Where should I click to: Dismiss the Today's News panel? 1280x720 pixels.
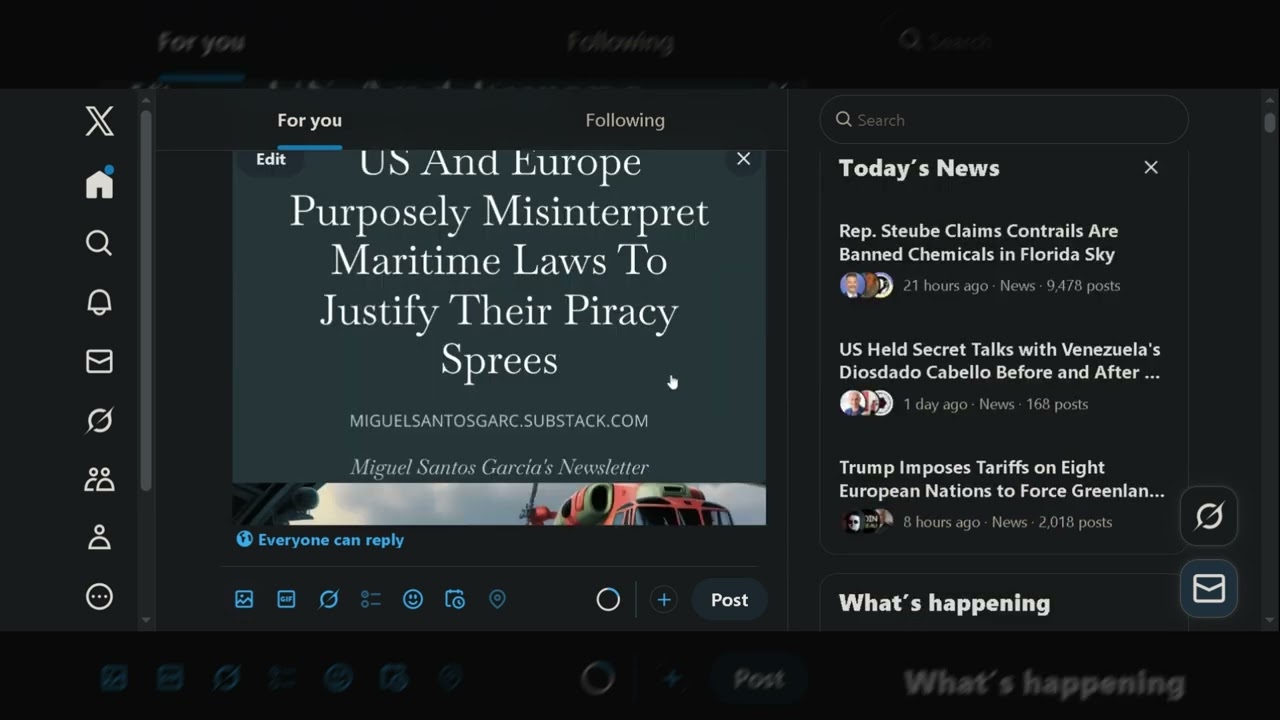click(x=1151, y=168)
